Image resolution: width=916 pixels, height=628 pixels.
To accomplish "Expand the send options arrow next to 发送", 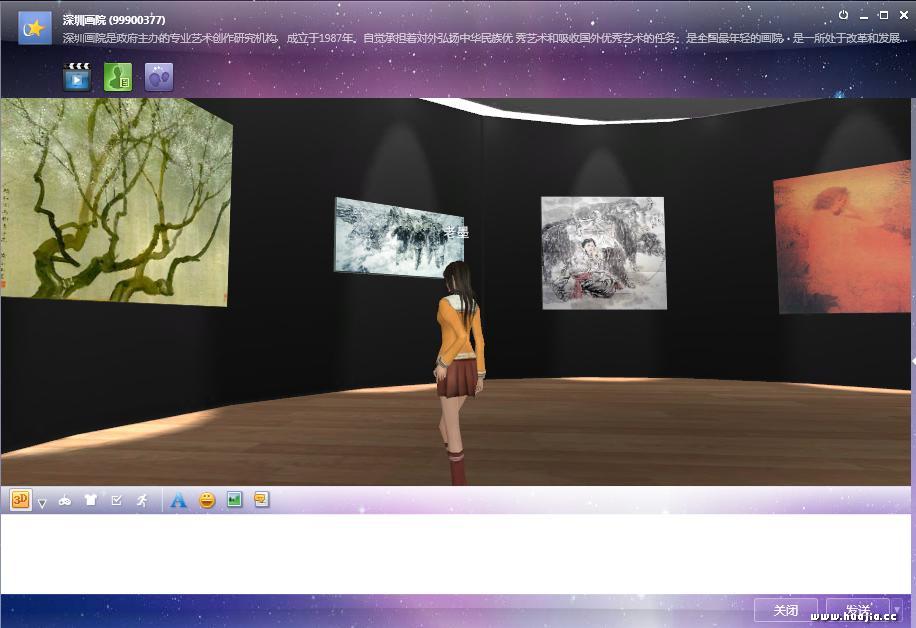I will pos(897,610).
